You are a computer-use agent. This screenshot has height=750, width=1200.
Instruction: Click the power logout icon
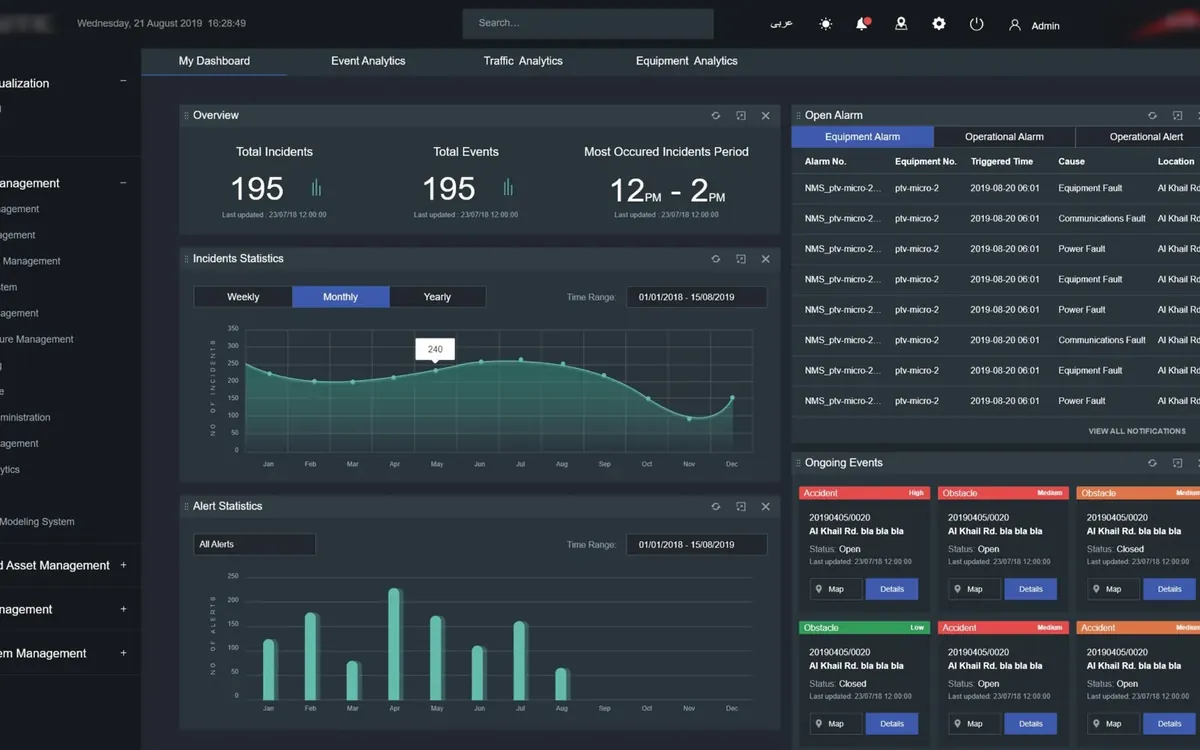point(977,24)
